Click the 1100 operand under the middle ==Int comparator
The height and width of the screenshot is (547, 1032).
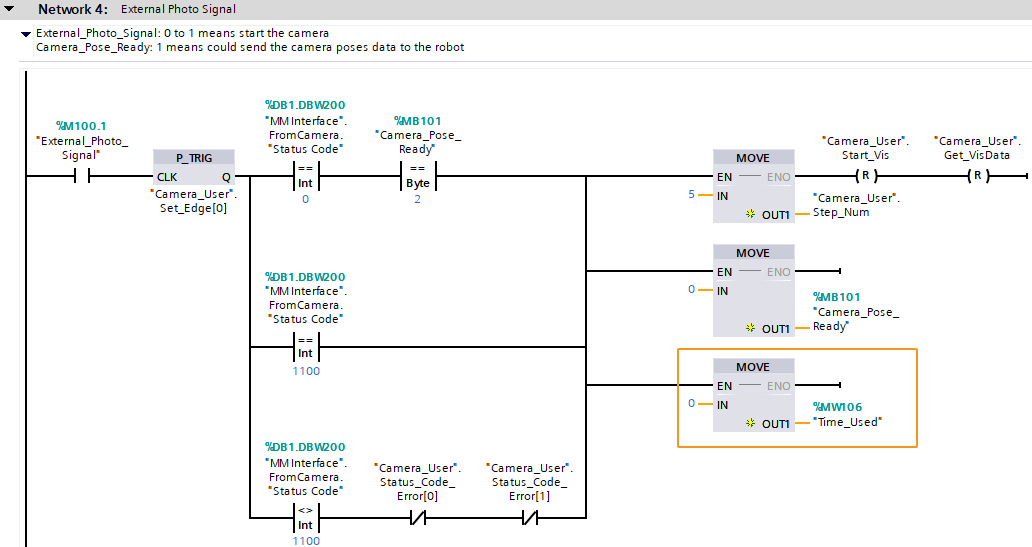click(x=306, y=371)
